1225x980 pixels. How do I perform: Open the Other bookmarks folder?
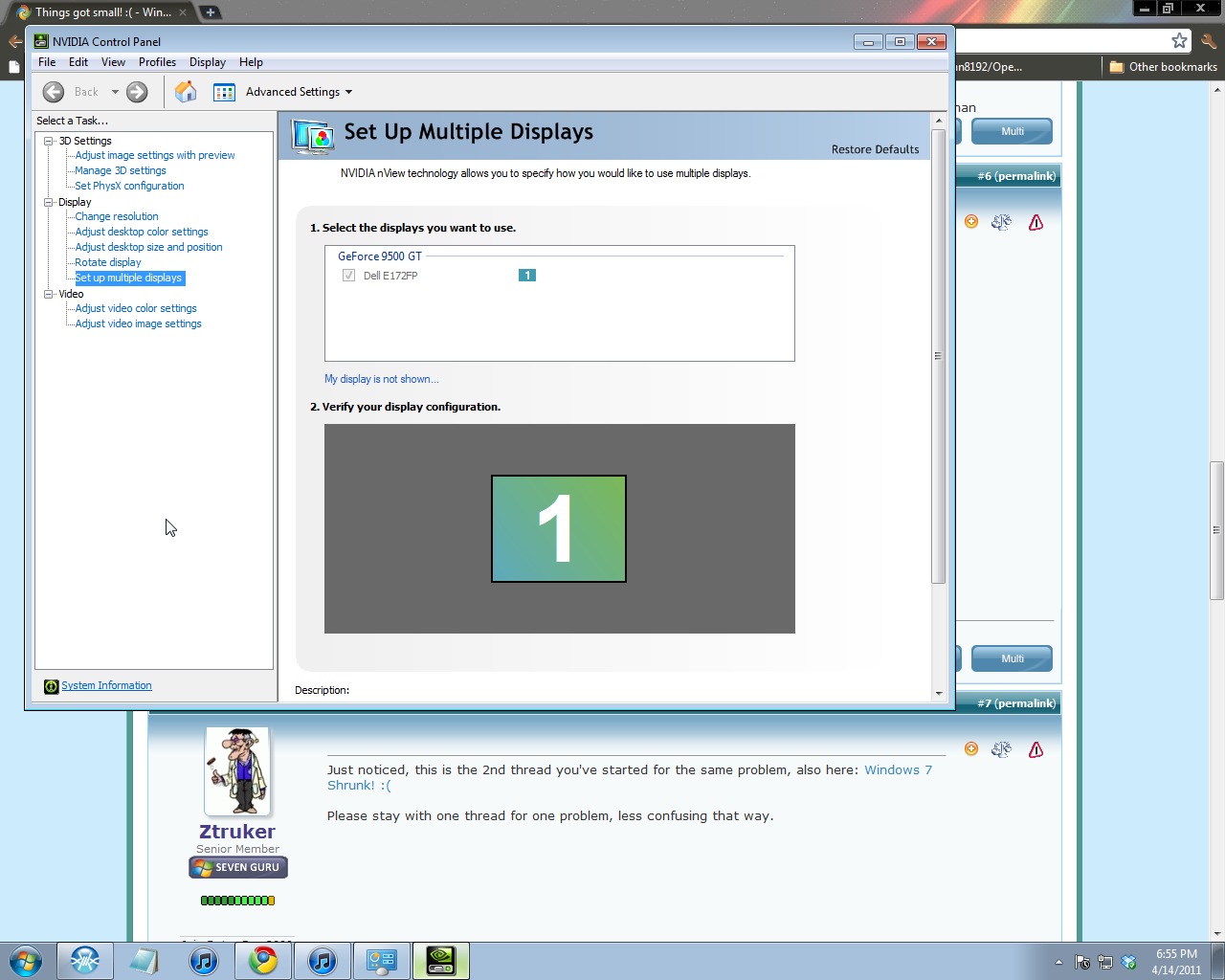tap(1163, 67)
